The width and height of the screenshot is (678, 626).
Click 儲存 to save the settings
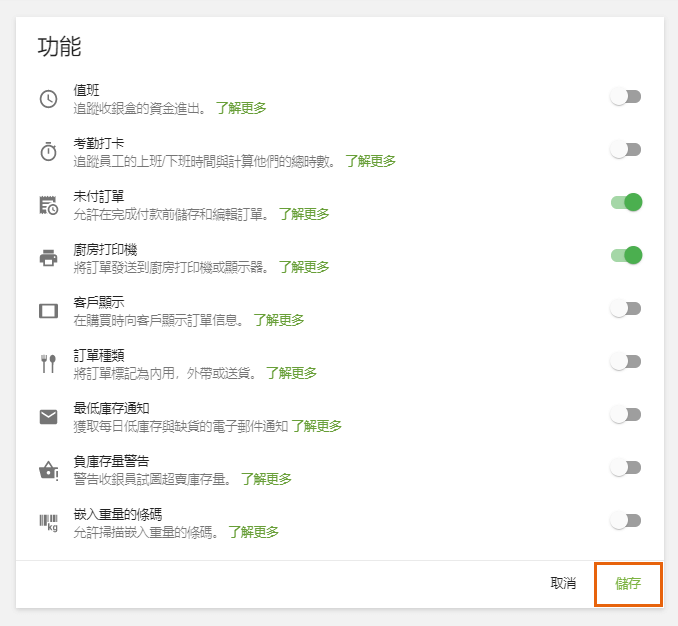628,583
